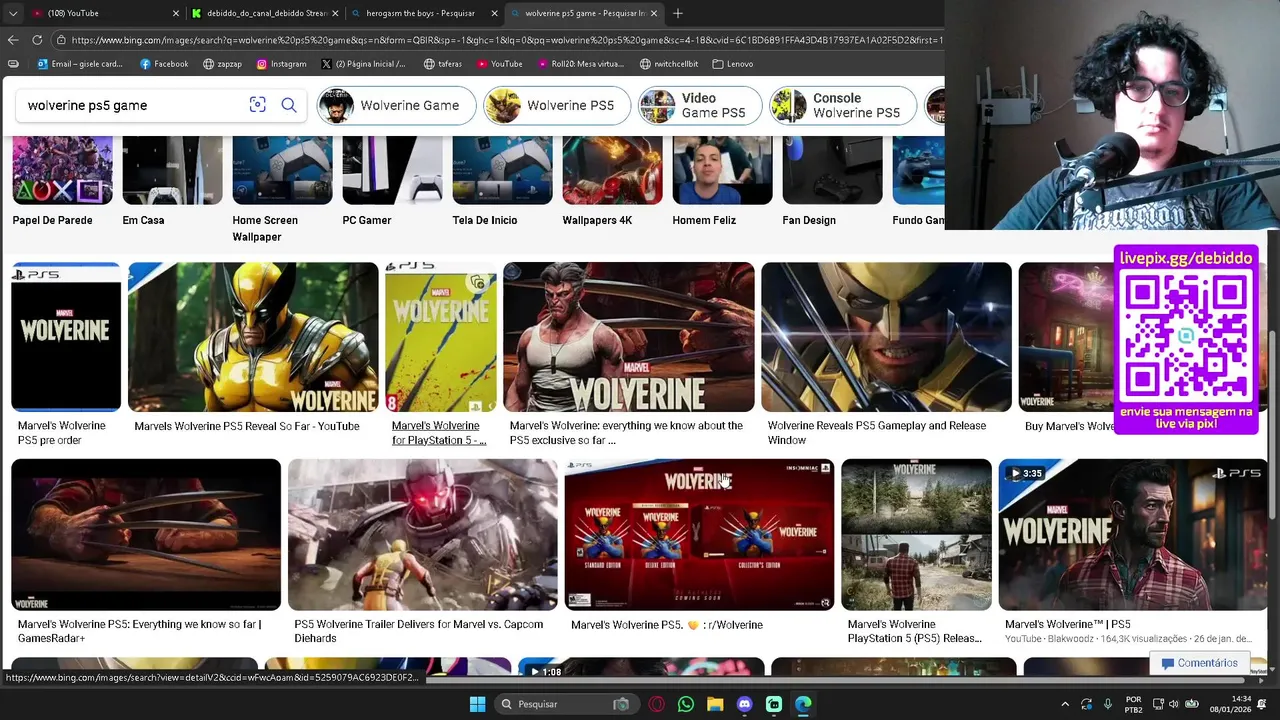Open Discord from taskbar
The height and width of the screenshot is (720, 1280).
pos(744,704)
